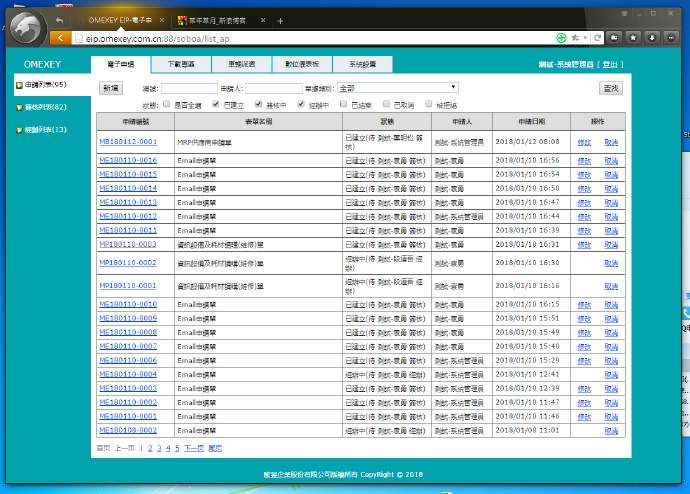Screen dimensions: 690x494
Task: Click green arrow icon beside 簽核列表(82)
Action: pyautogui.click(x=19, y=107)
